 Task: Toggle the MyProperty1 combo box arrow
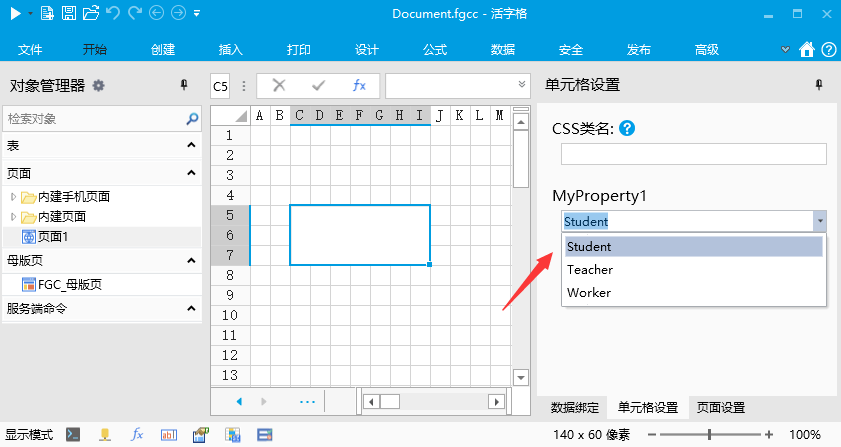click(x=820, y=221)
